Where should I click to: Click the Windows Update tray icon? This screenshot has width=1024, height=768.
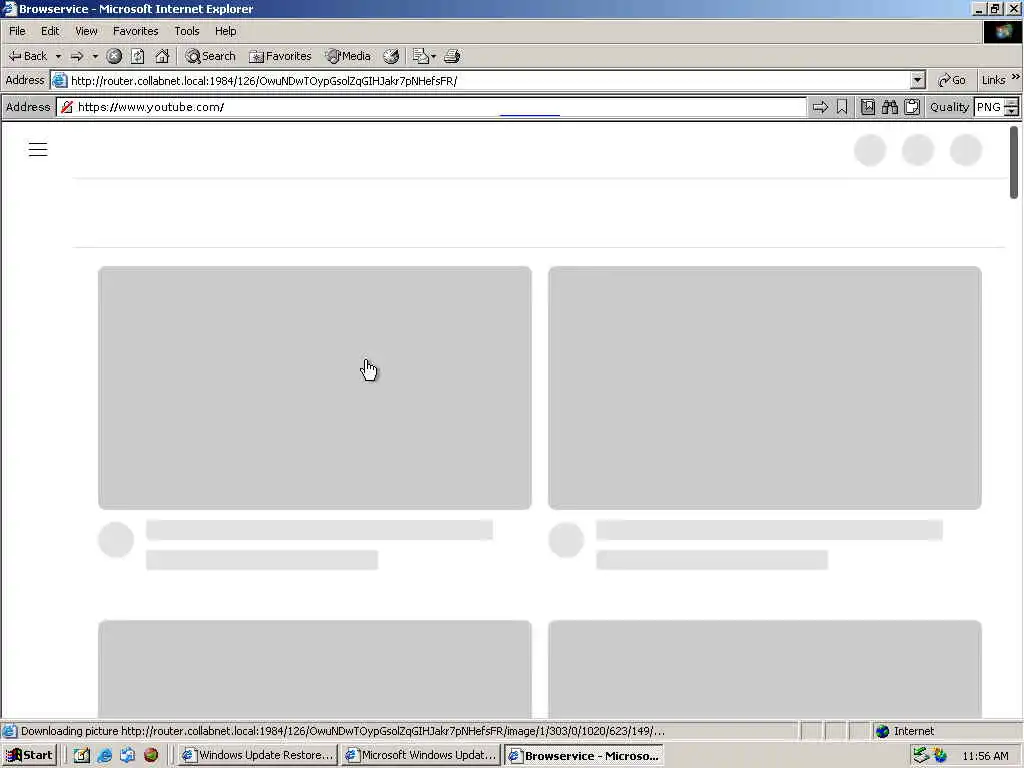coord(940,756)
